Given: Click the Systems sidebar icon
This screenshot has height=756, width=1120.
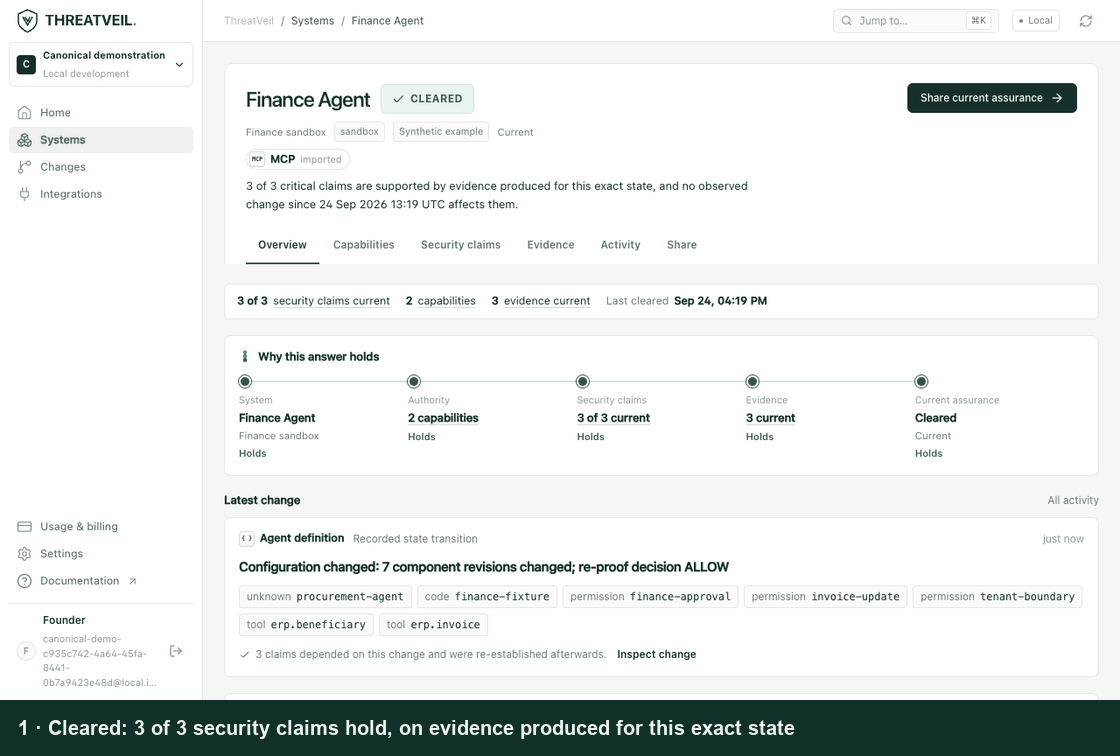Looking at the screenshot, I should point(24,139).
